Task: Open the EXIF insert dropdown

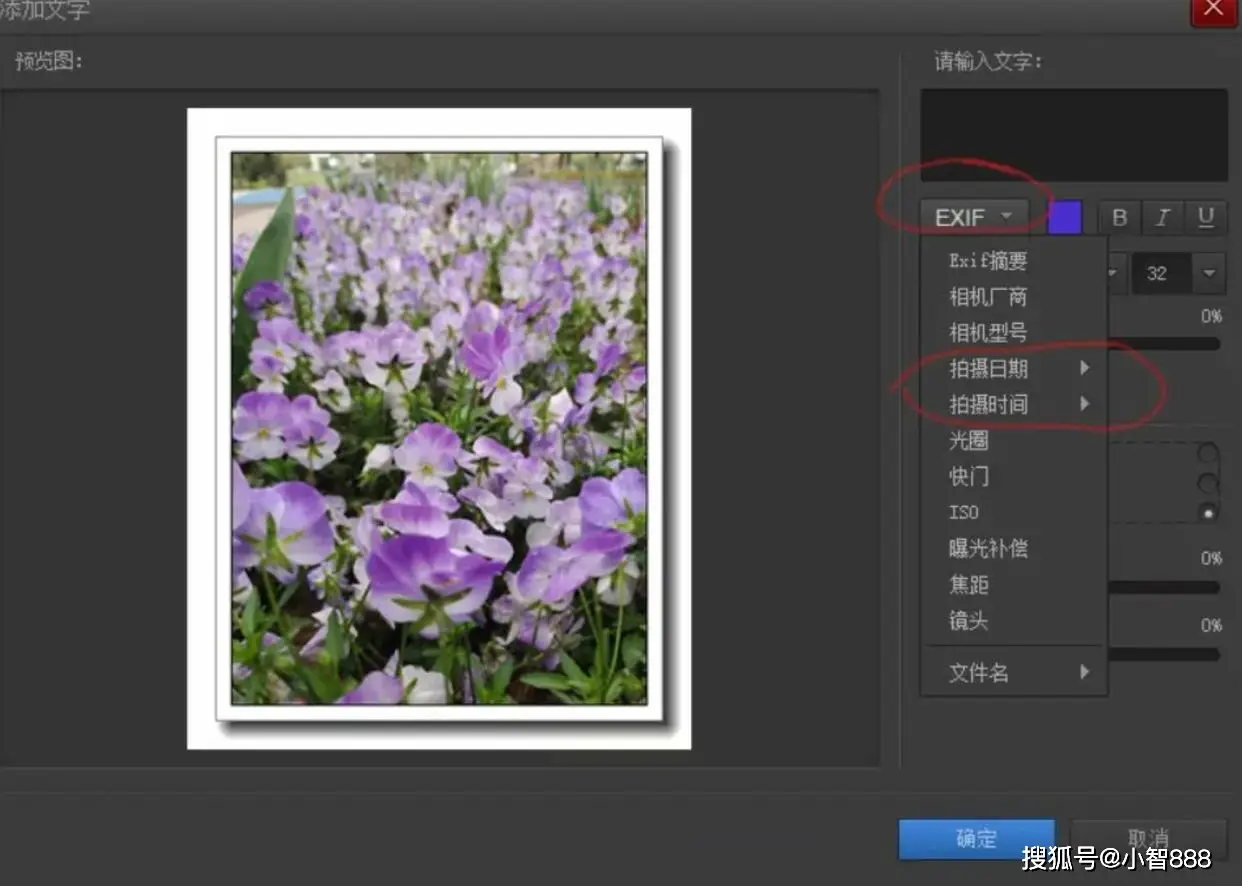Action: click(975, 214)
